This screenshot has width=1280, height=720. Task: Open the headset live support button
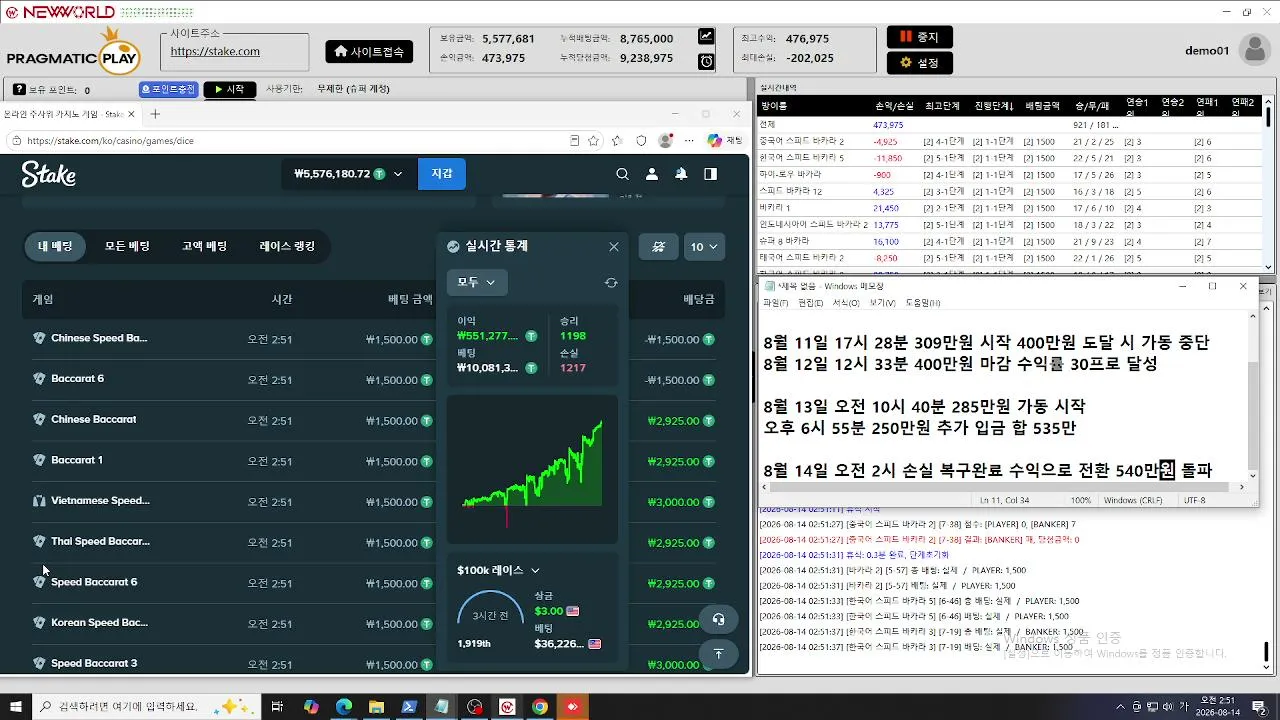coord(718,619)
